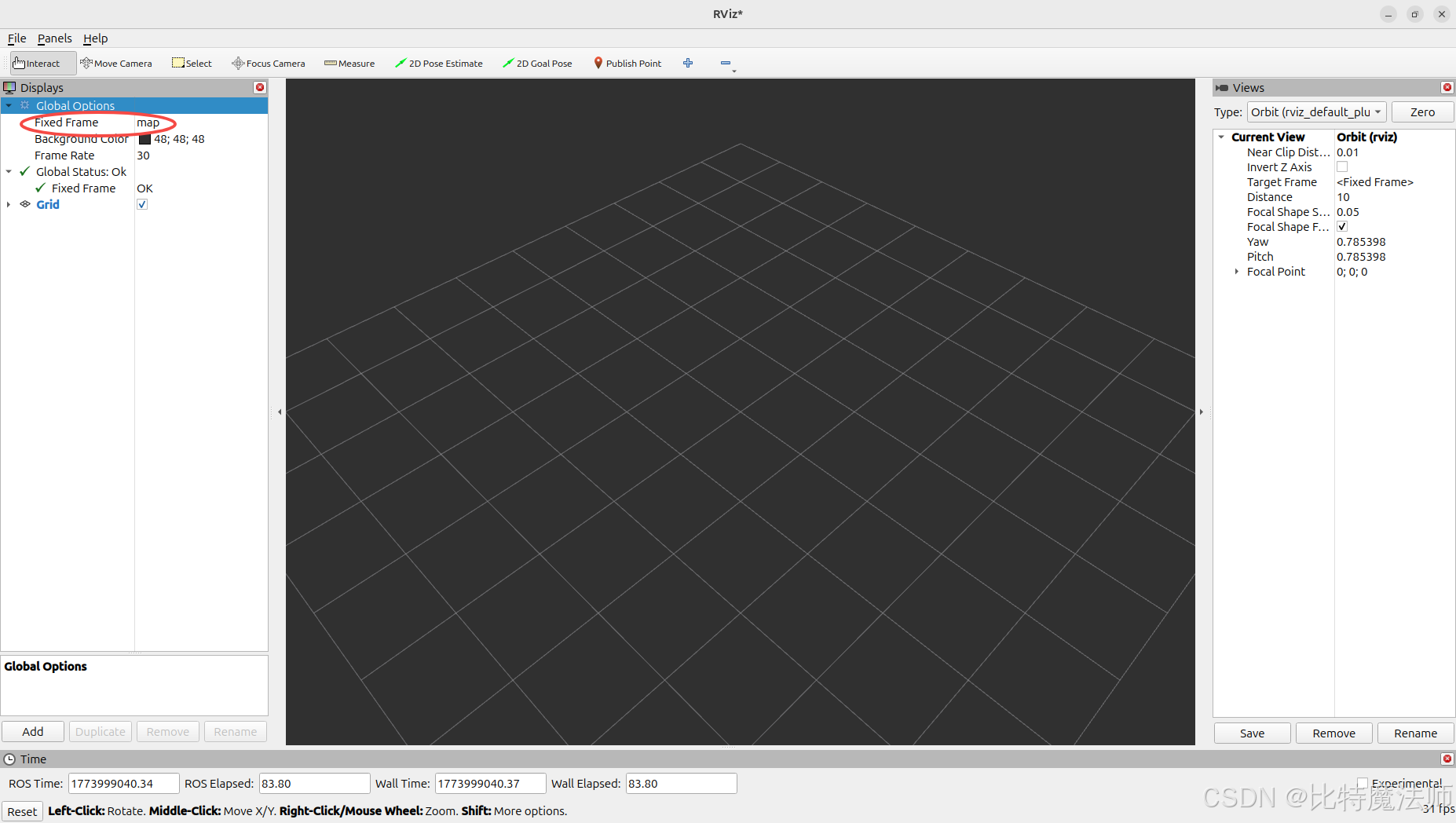Click the Add display button

click(33, 731)
